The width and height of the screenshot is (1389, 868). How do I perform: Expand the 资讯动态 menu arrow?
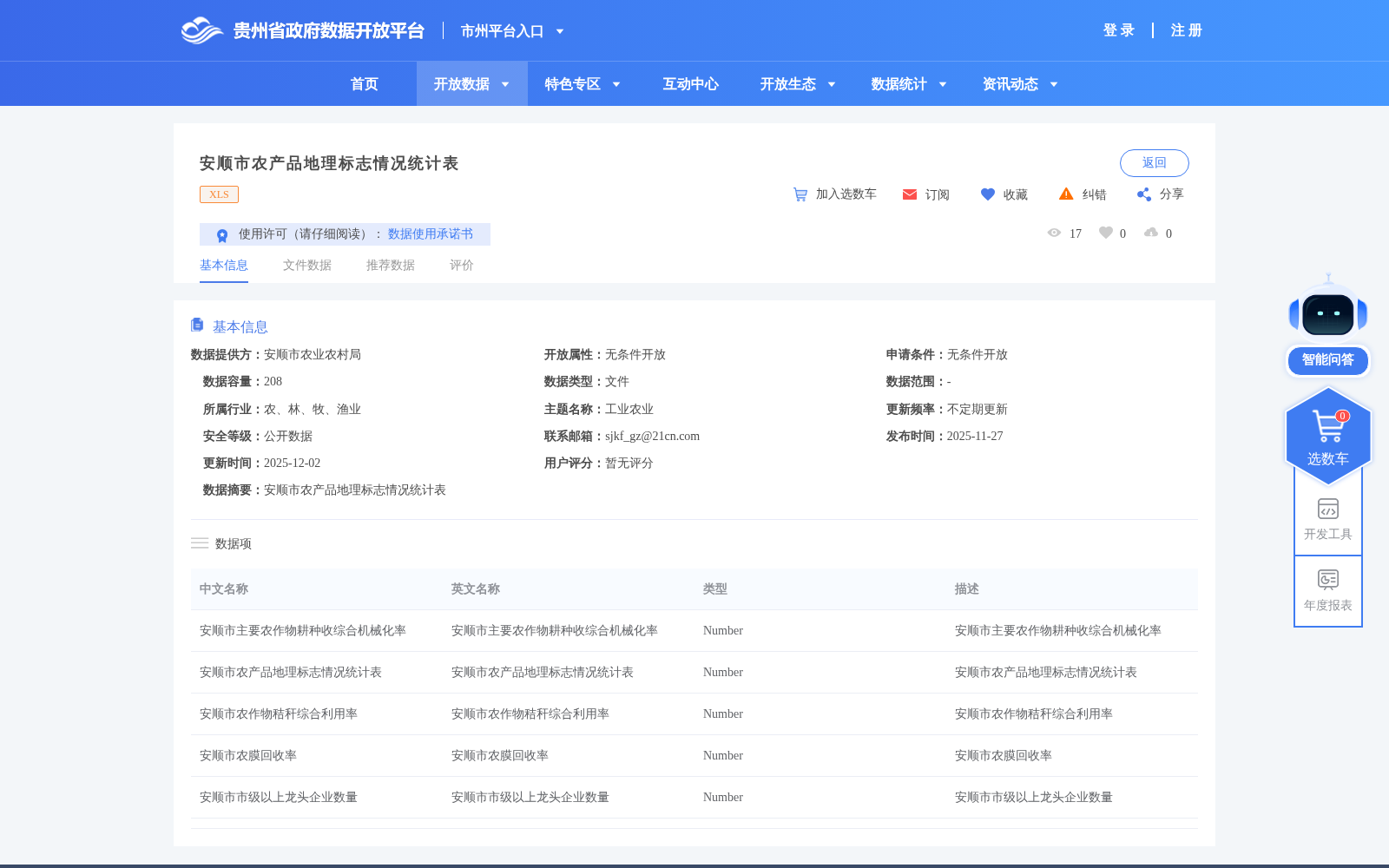coord(1054,84)
